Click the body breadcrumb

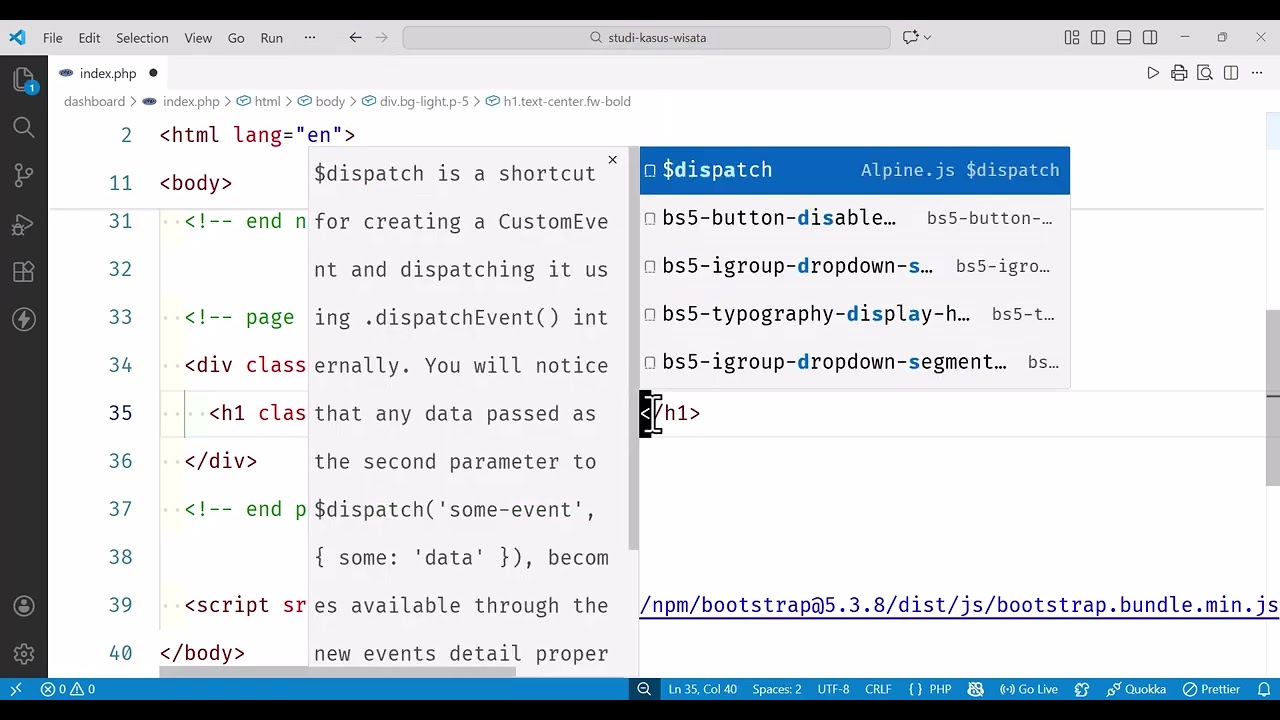coord(322,101)
